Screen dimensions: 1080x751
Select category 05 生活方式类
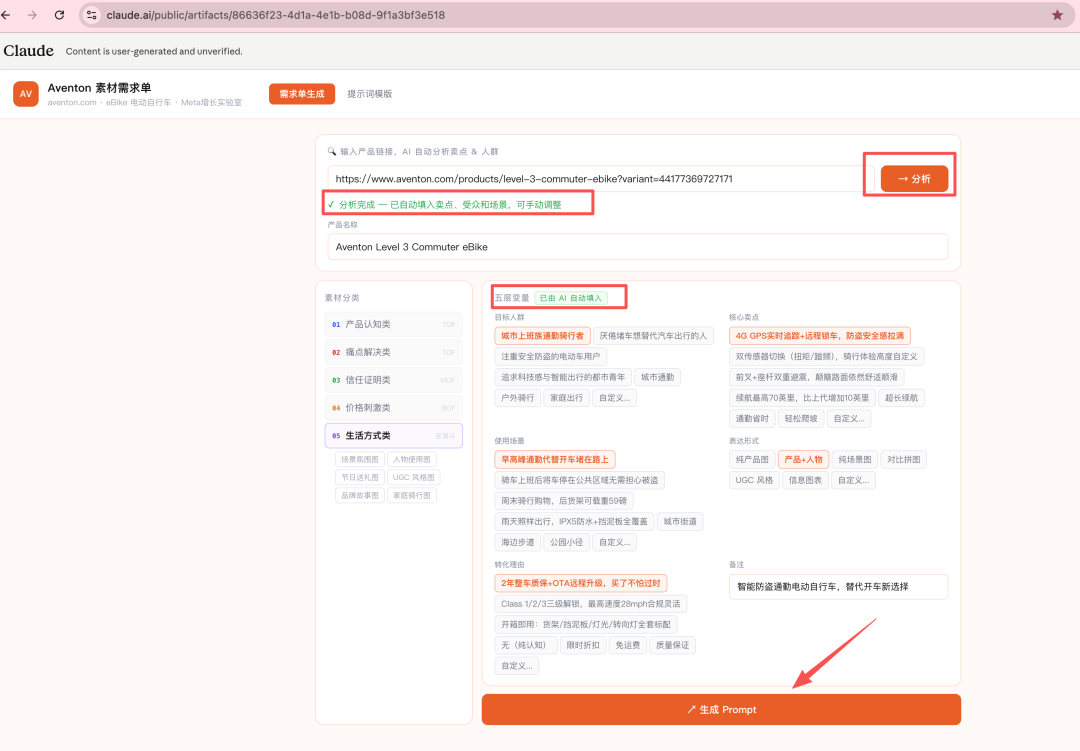[393, 435]
